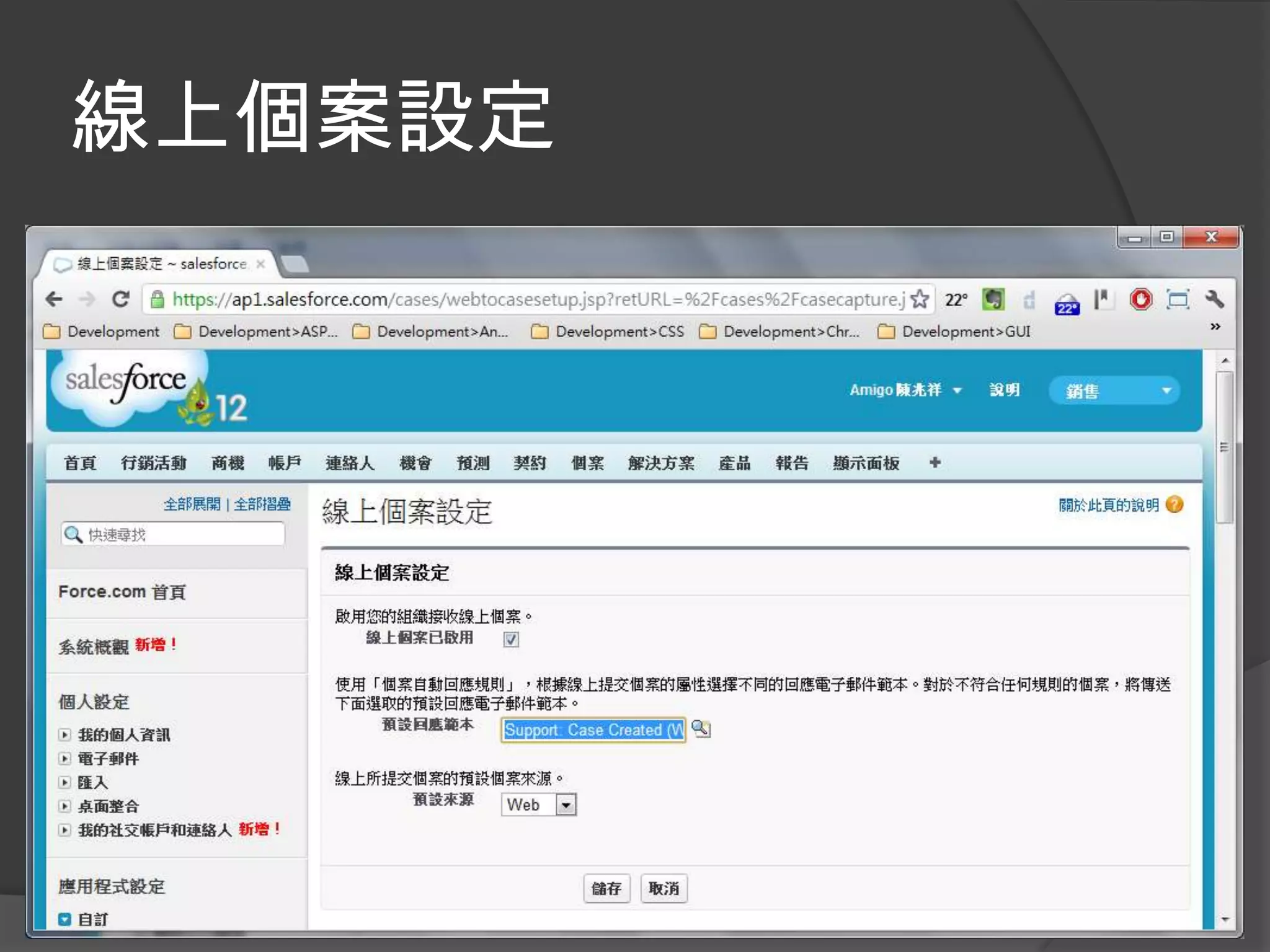The height and width of the screenshot is (952, 1270).
Task: Click the browser forward arrow
Action: (87, 300)
